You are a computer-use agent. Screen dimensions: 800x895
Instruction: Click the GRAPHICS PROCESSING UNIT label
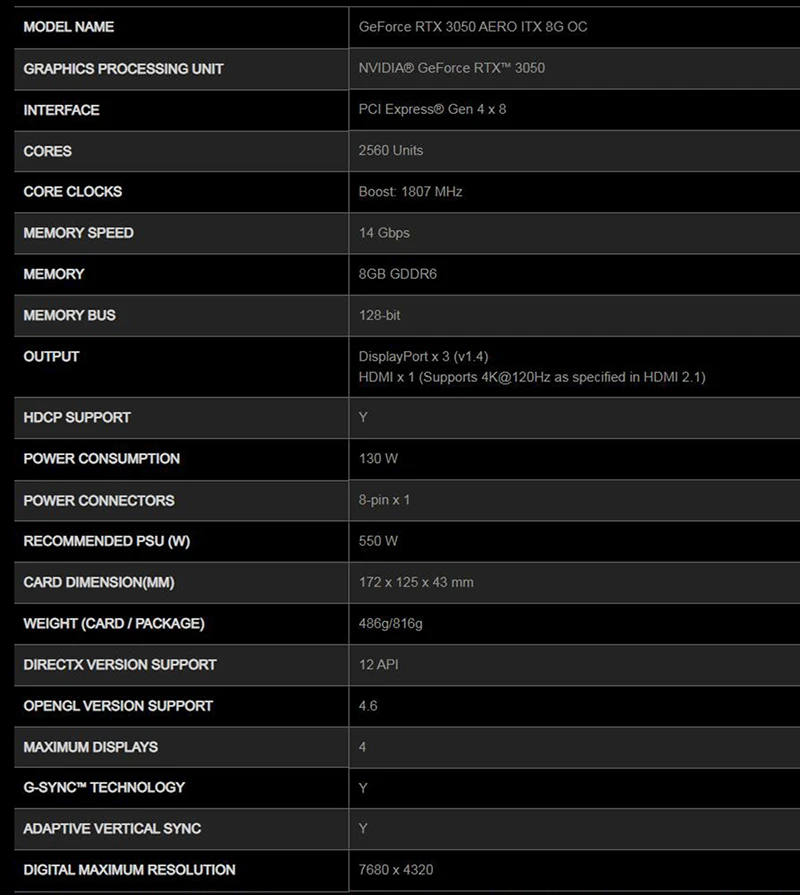coord(123,68)
